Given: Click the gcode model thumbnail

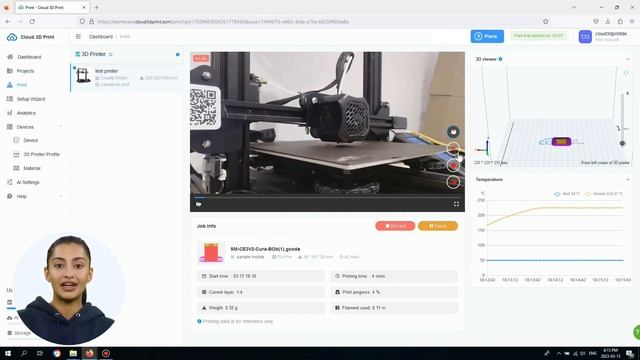Looking at the screenshot, I should click(211, 252).
